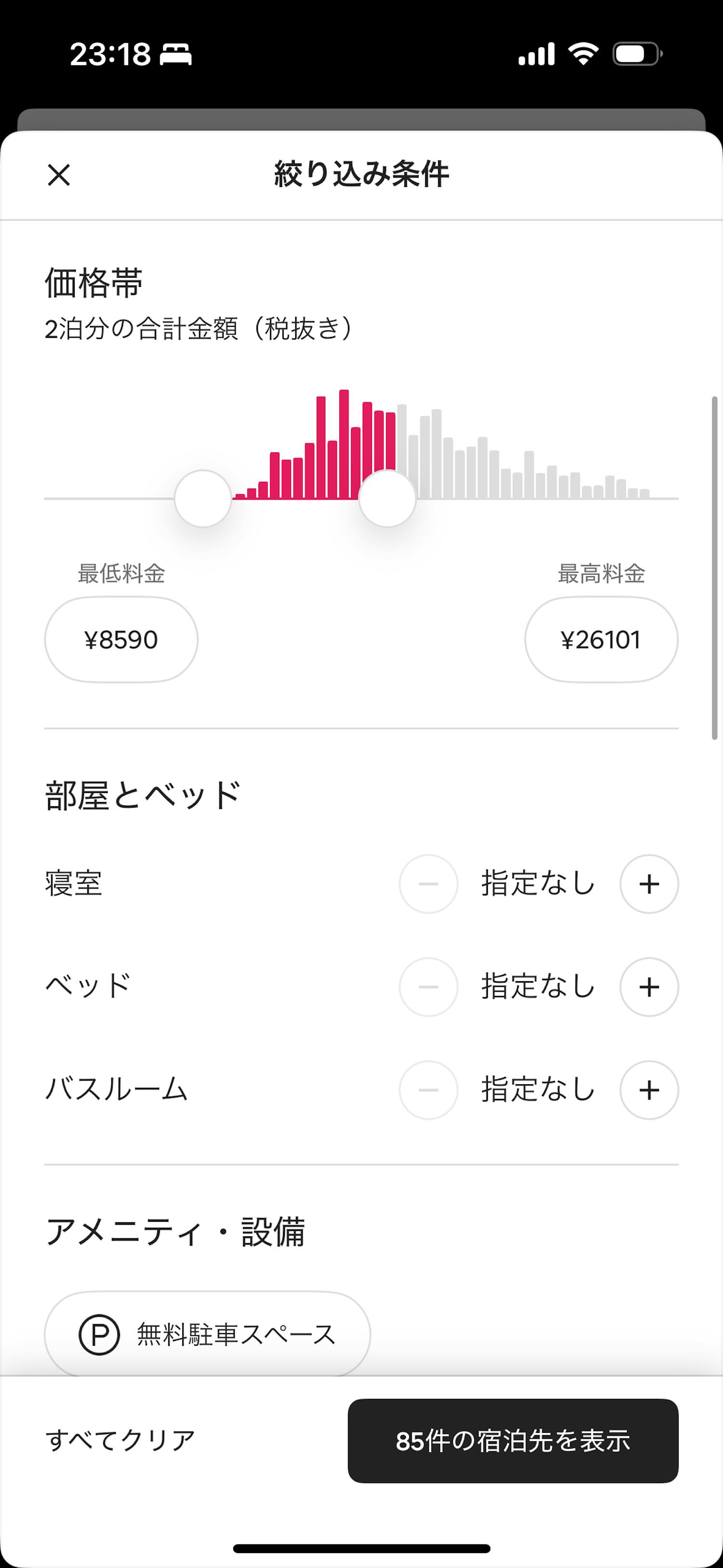Decrease the 寝室 count with minus

pyautogui.click(x=428, y=884)
